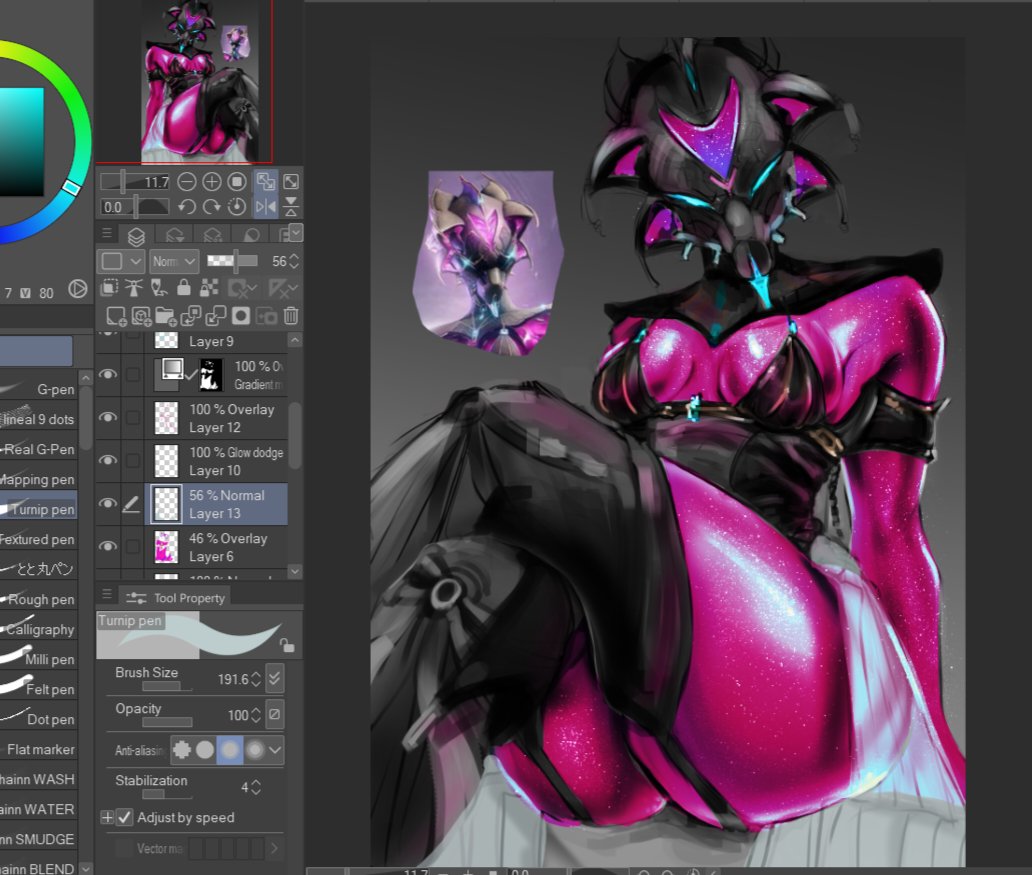The image size is (1032, 875).
Task: Create a new raster layer
Action: (x=116, y=316)
